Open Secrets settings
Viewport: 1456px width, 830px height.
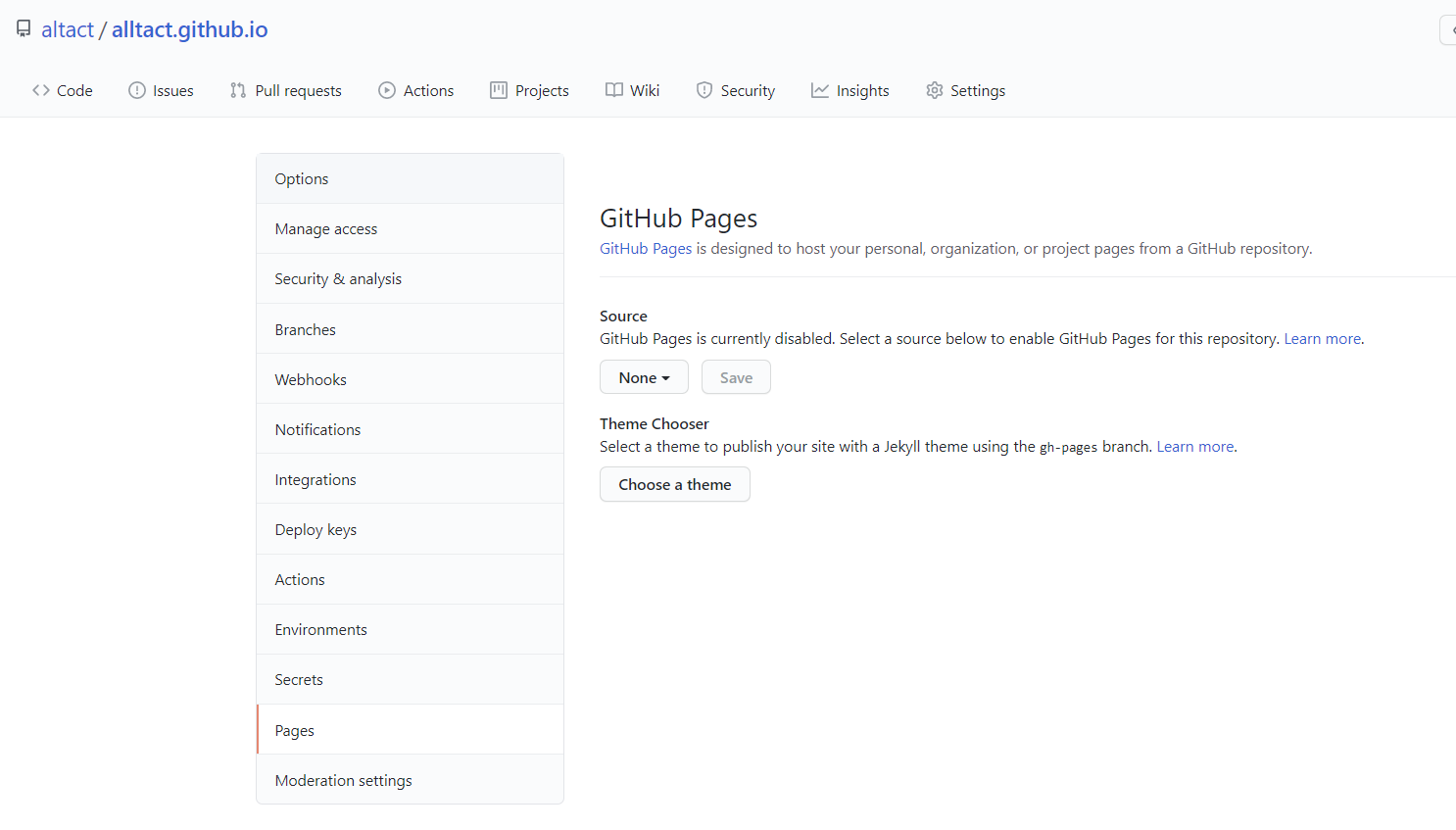[x=410, y=679]
